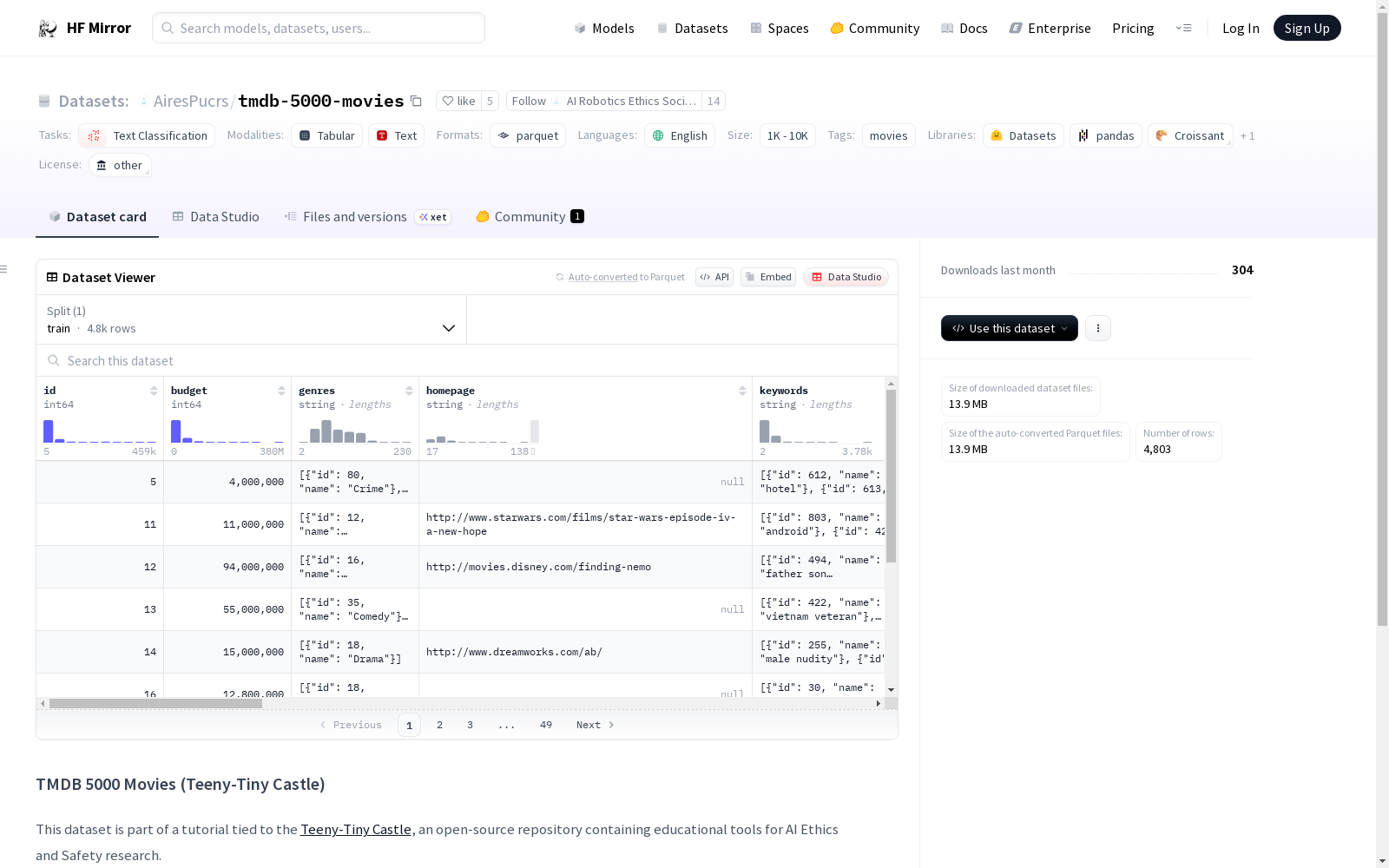Open the navigation overflow menu icon
Viewport: 1389px width, 868px height.
click(1184, 28)
